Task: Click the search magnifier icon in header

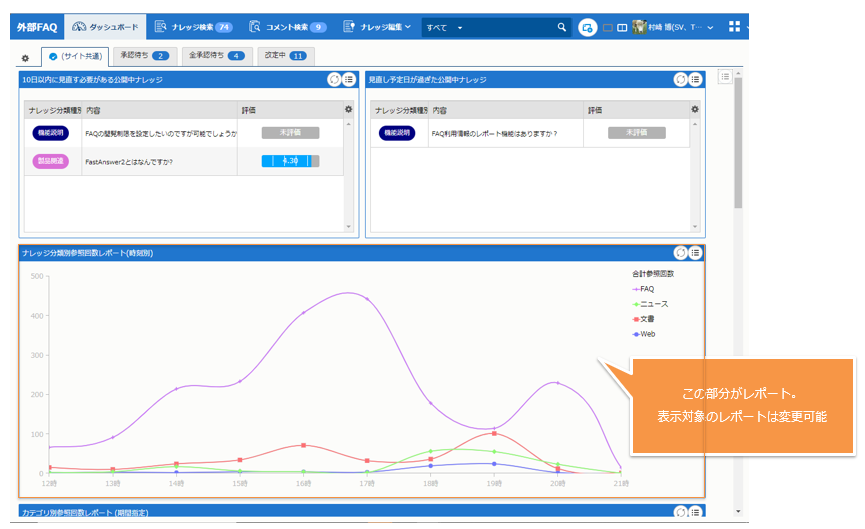Action: 561,27
